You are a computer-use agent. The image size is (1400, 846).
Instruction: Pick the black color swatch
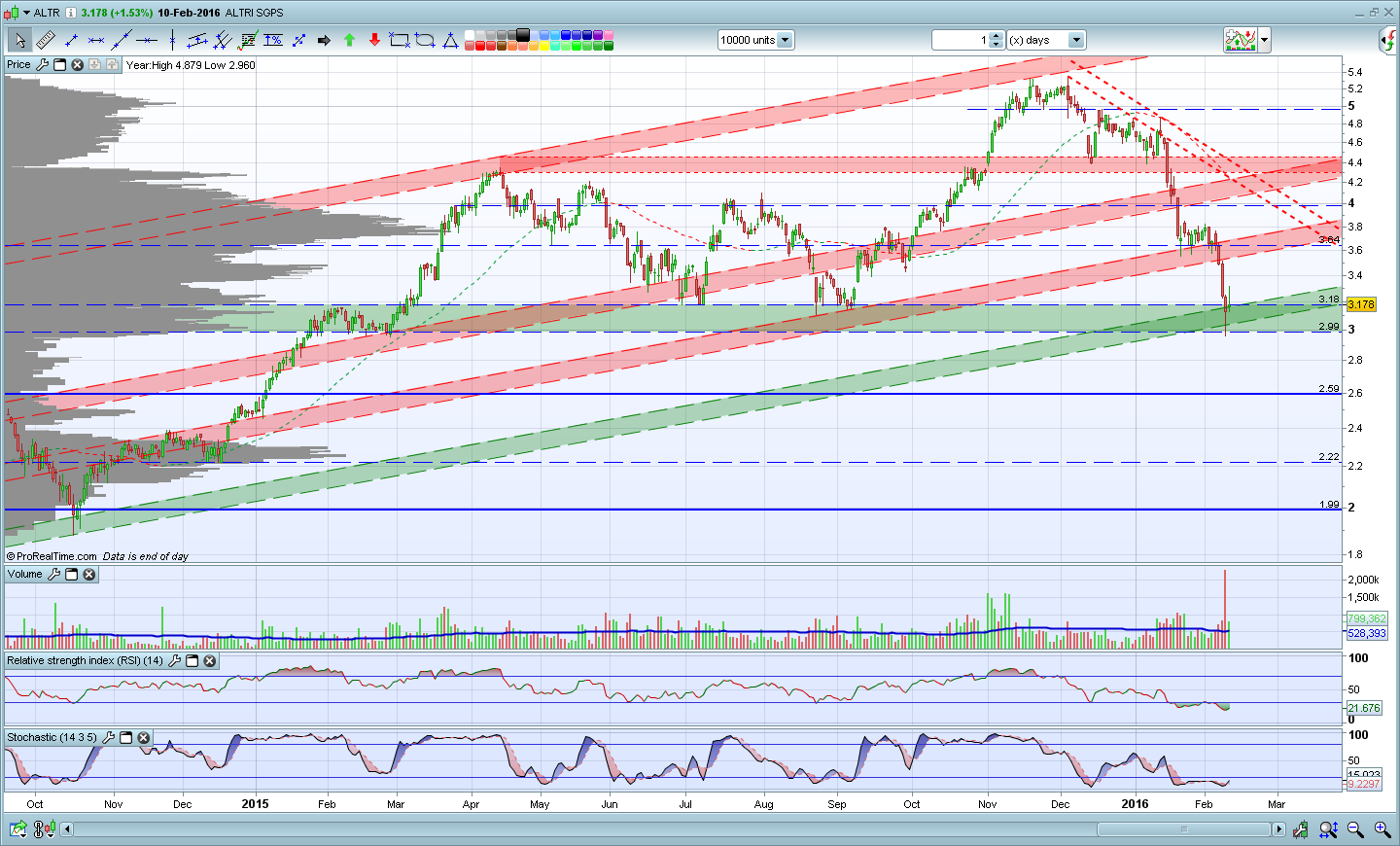523,35
